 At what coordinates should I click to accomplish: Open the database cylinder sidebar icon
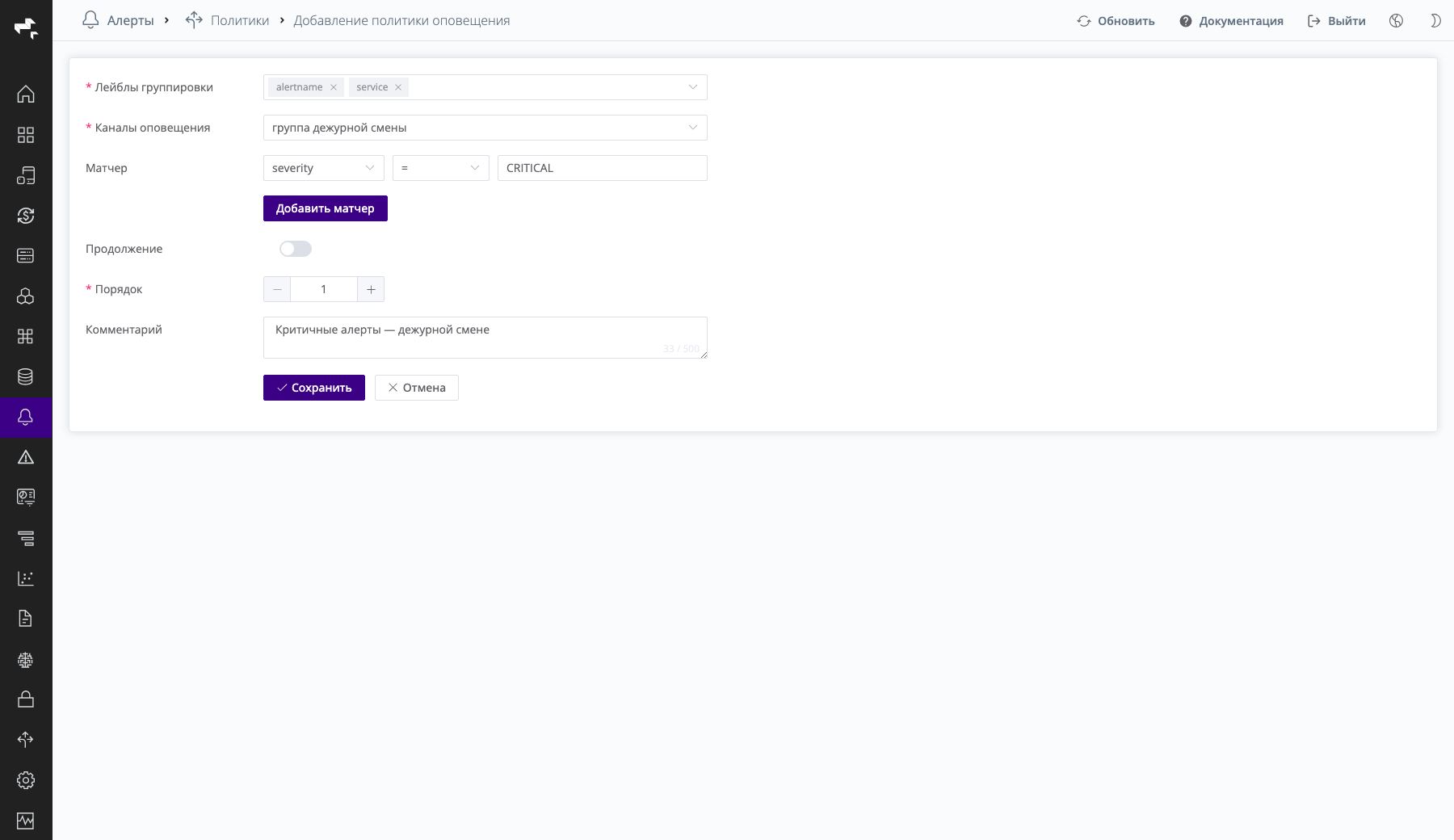(26, 377)
